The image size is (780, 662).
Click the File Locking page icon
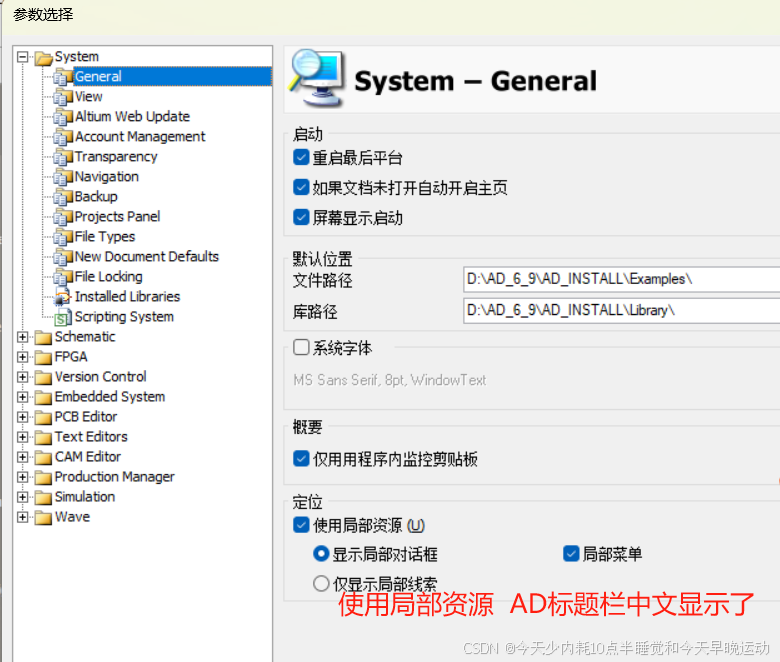[63, 277]
